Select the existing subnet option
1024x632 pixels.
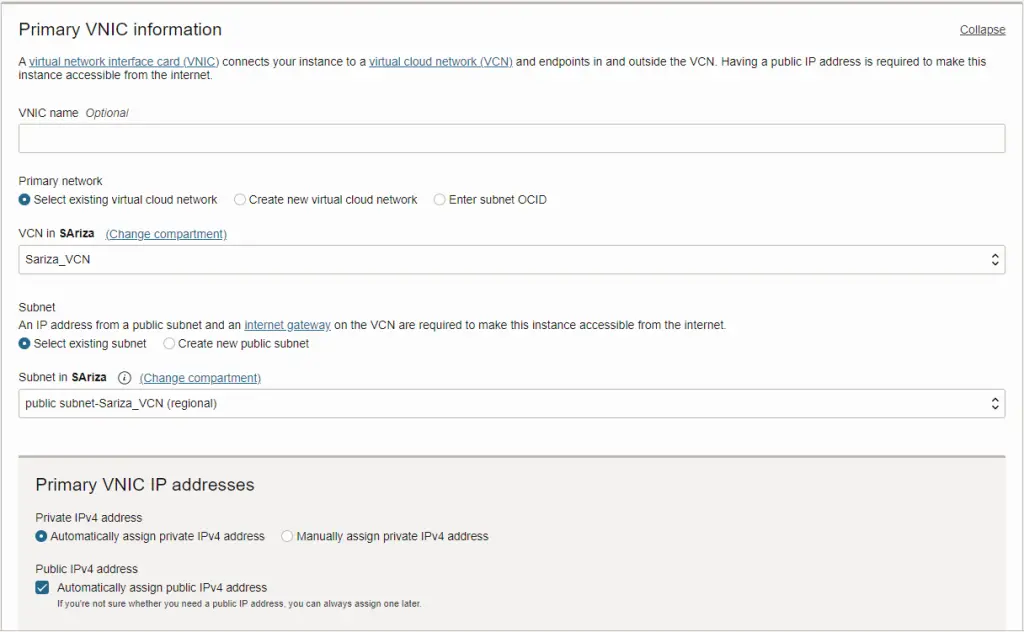point(23,343)
